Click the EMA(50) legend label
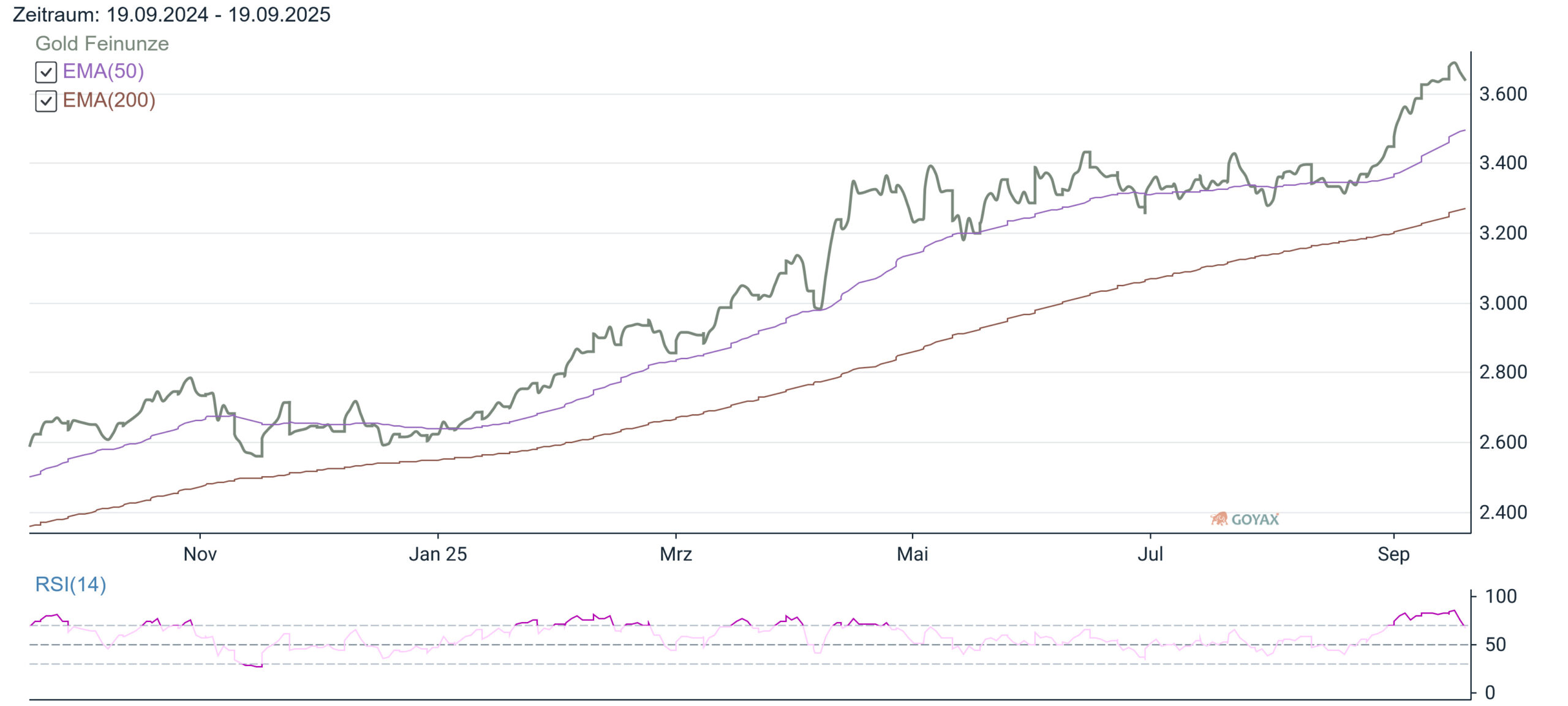Image resolution: width=1568 pixels, height=706 pixels. [103, 71]
